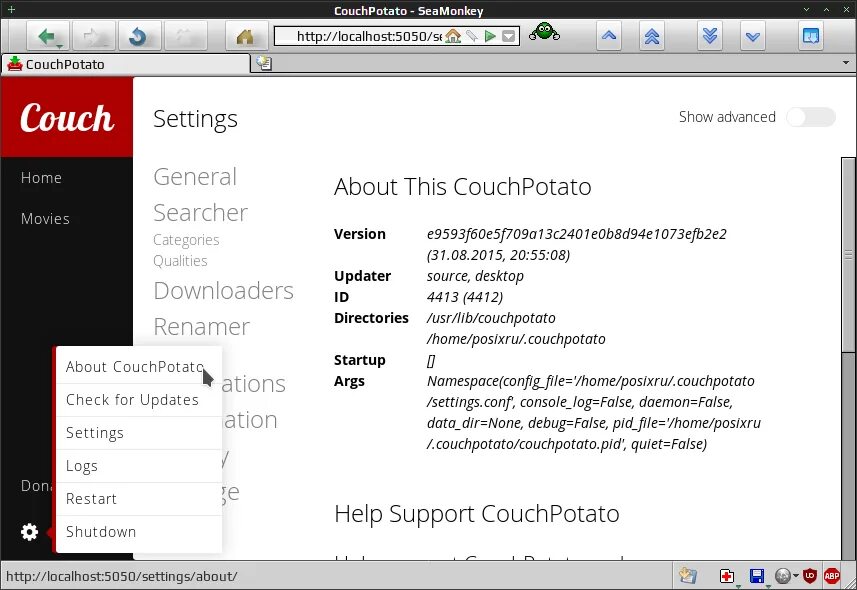Click the Settings page title
The width and height of the screenshot is (857, 590).
point(195,119)
